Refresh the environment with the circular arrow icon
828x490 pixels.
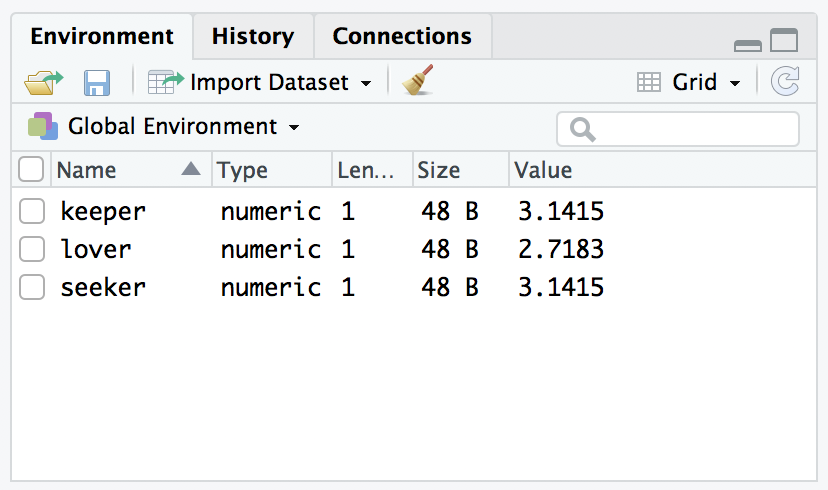coord(785,81)
